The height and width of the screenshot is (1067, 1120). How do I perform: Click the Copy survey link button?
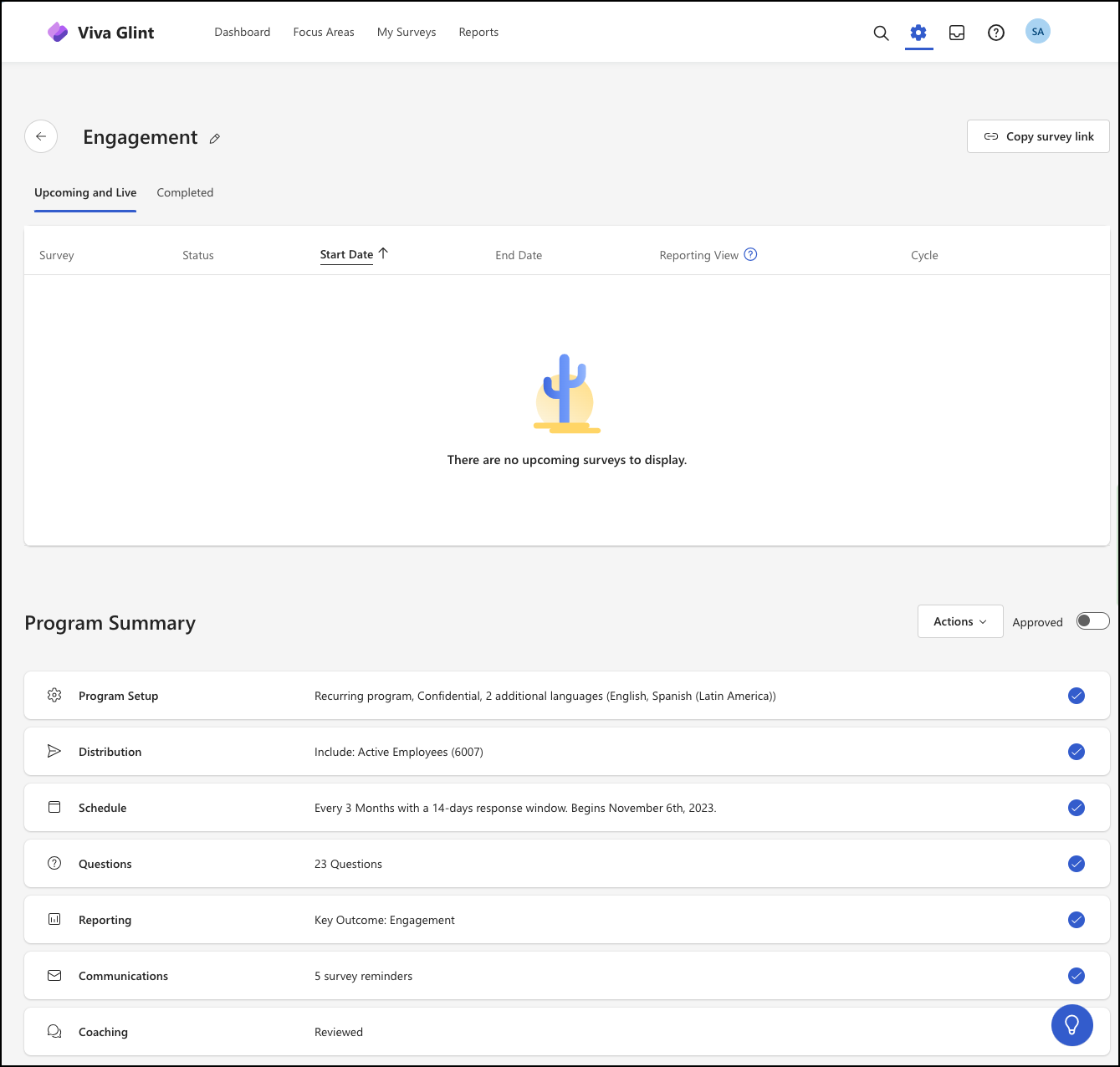(x=1038, y=136)
